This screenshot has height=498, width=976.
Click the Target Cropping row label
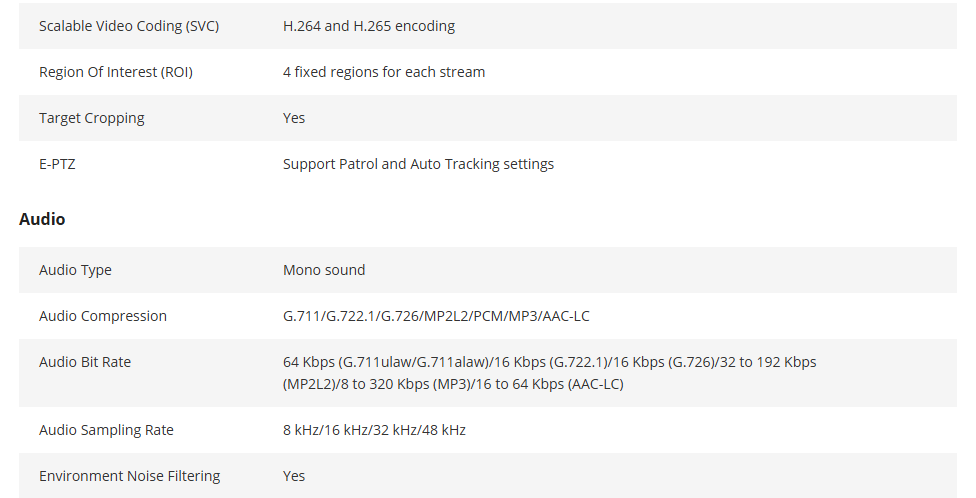(92, 118)
